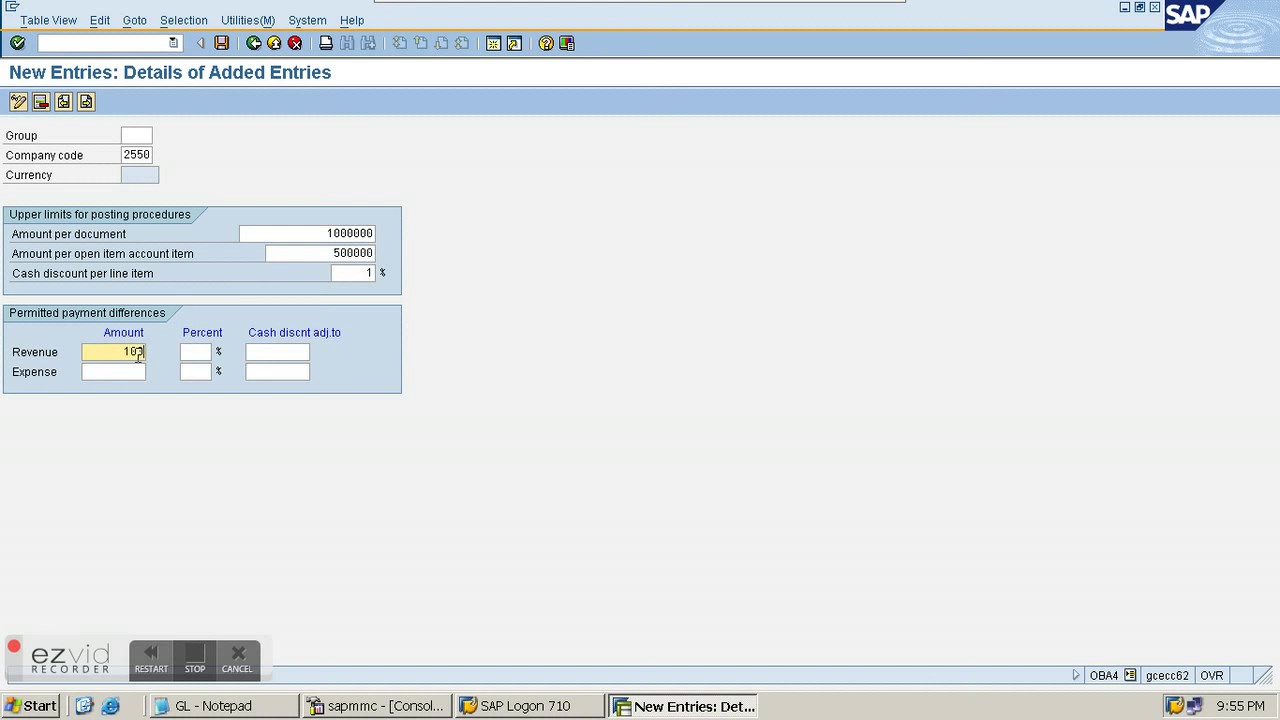Viewport: 1280px width, 720px height.
Task: Click the Revenue Percent field
Action: tap(196, 352)
